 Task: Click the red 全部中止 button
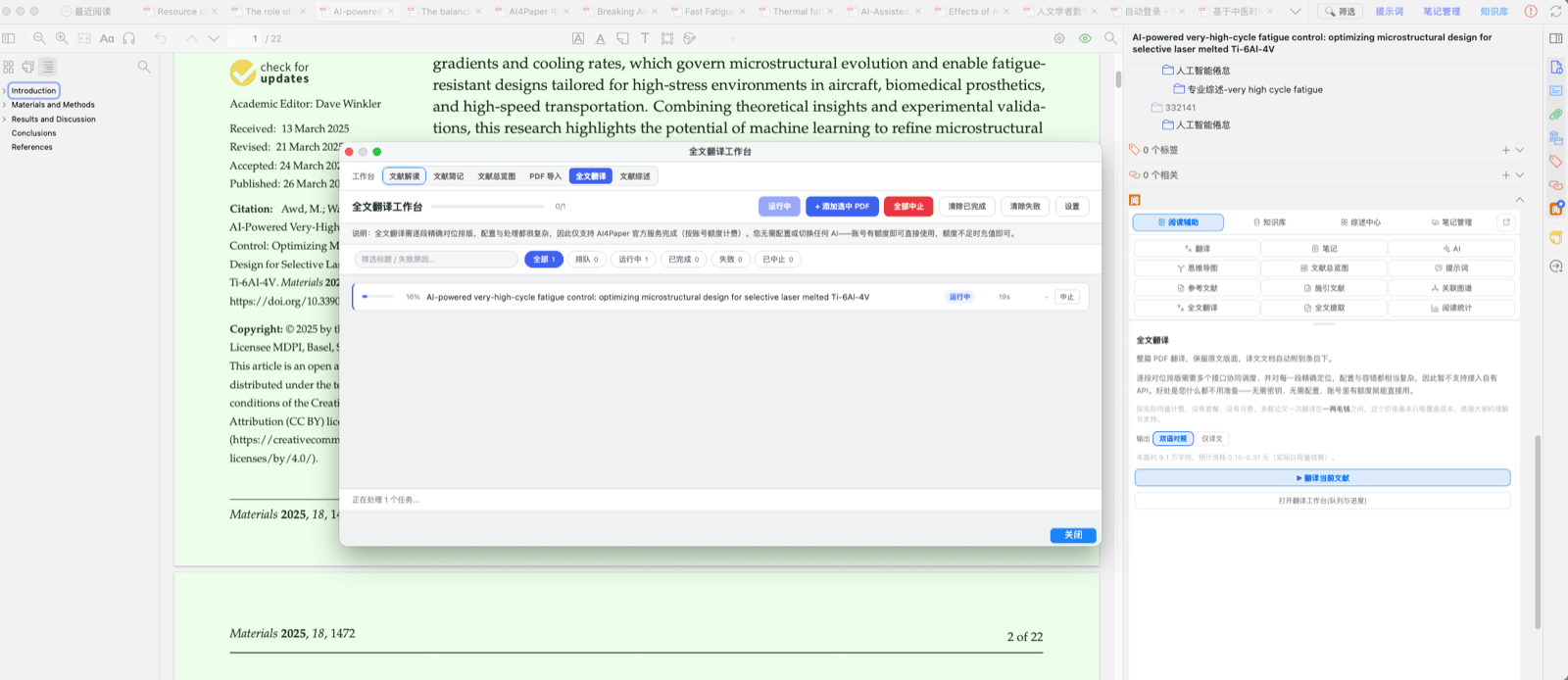click(908, 206)
